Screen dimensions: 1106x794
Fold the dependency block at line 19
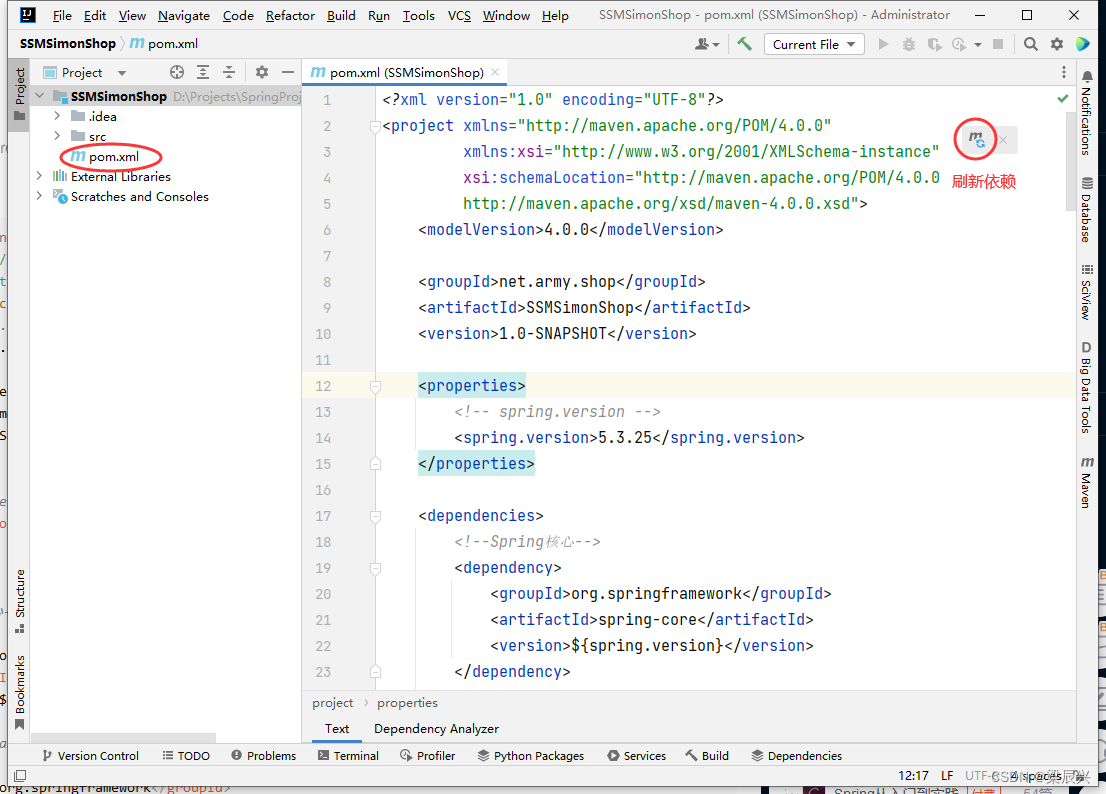(x=375, y=568)
